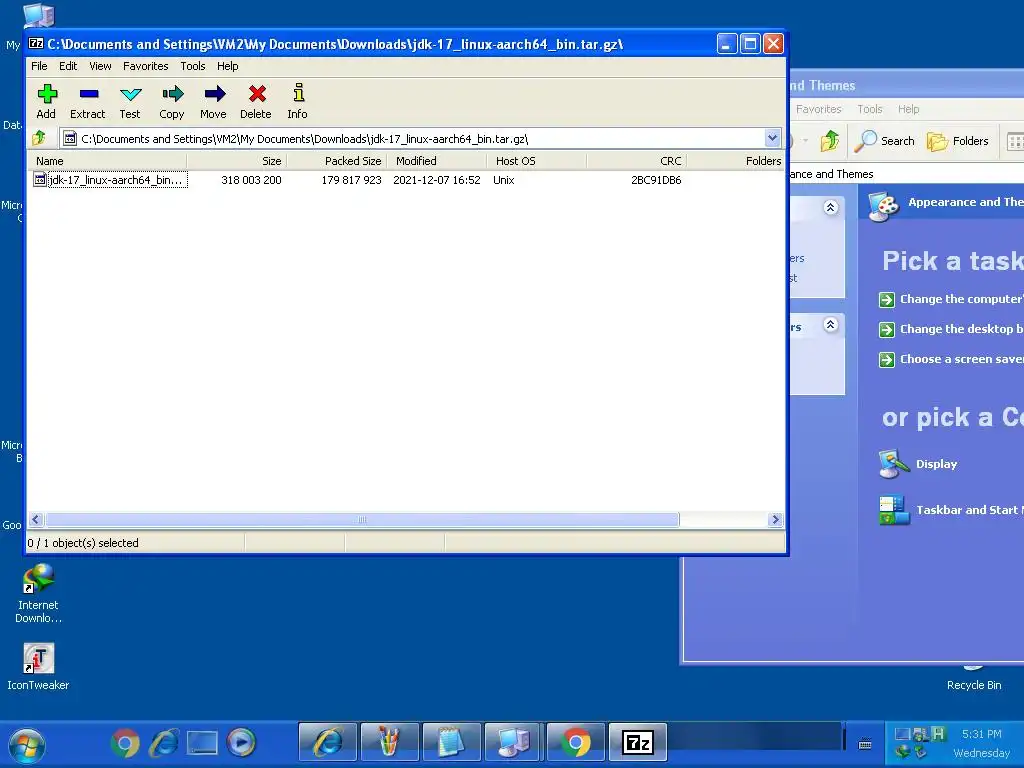Sort by the Size column header
This screenshot has height=768, width=1024.
237,161
